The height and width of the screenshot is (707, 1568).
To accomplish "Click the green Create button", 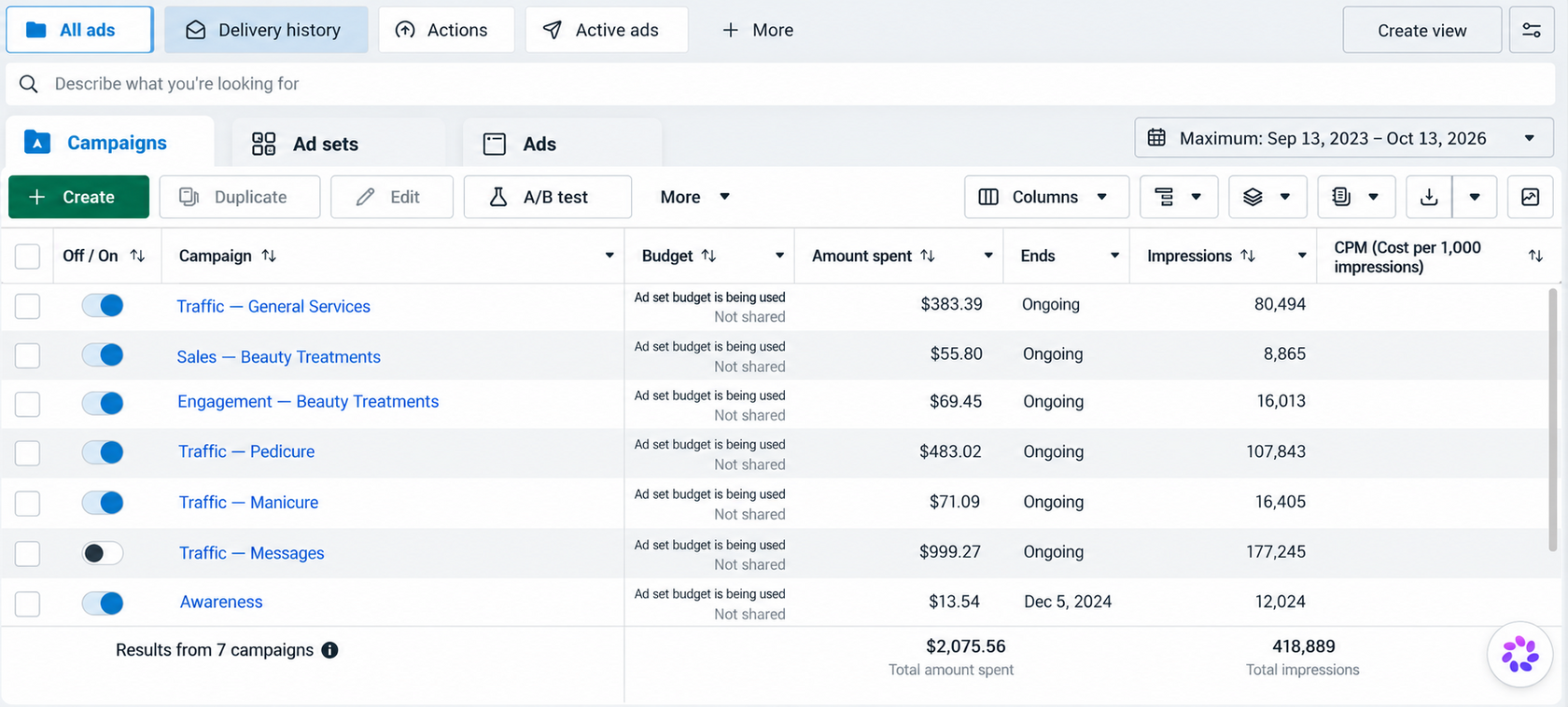I will tap(78, 197).
